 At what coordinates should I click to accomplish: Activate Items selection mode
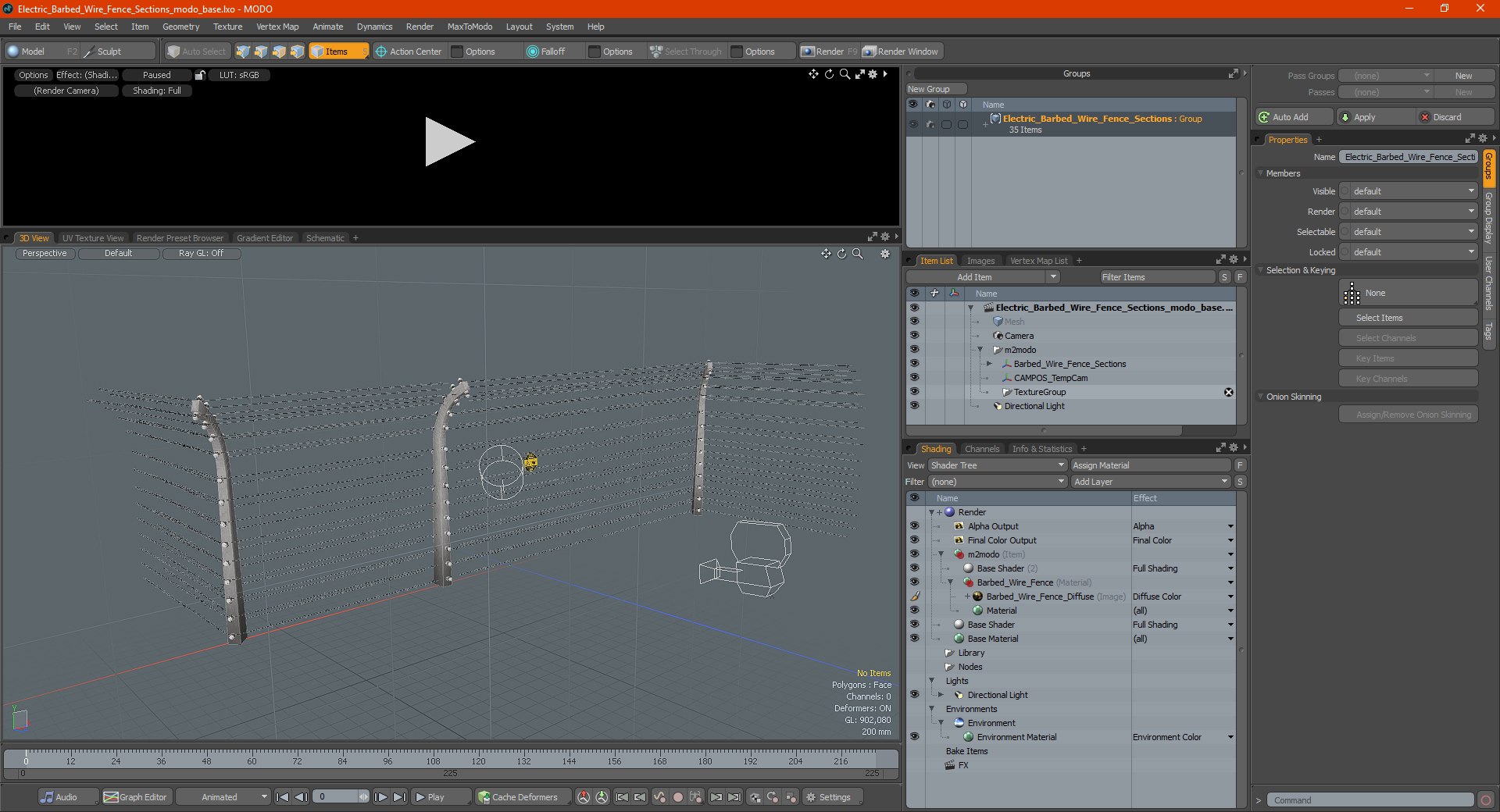tap(338, 52)
